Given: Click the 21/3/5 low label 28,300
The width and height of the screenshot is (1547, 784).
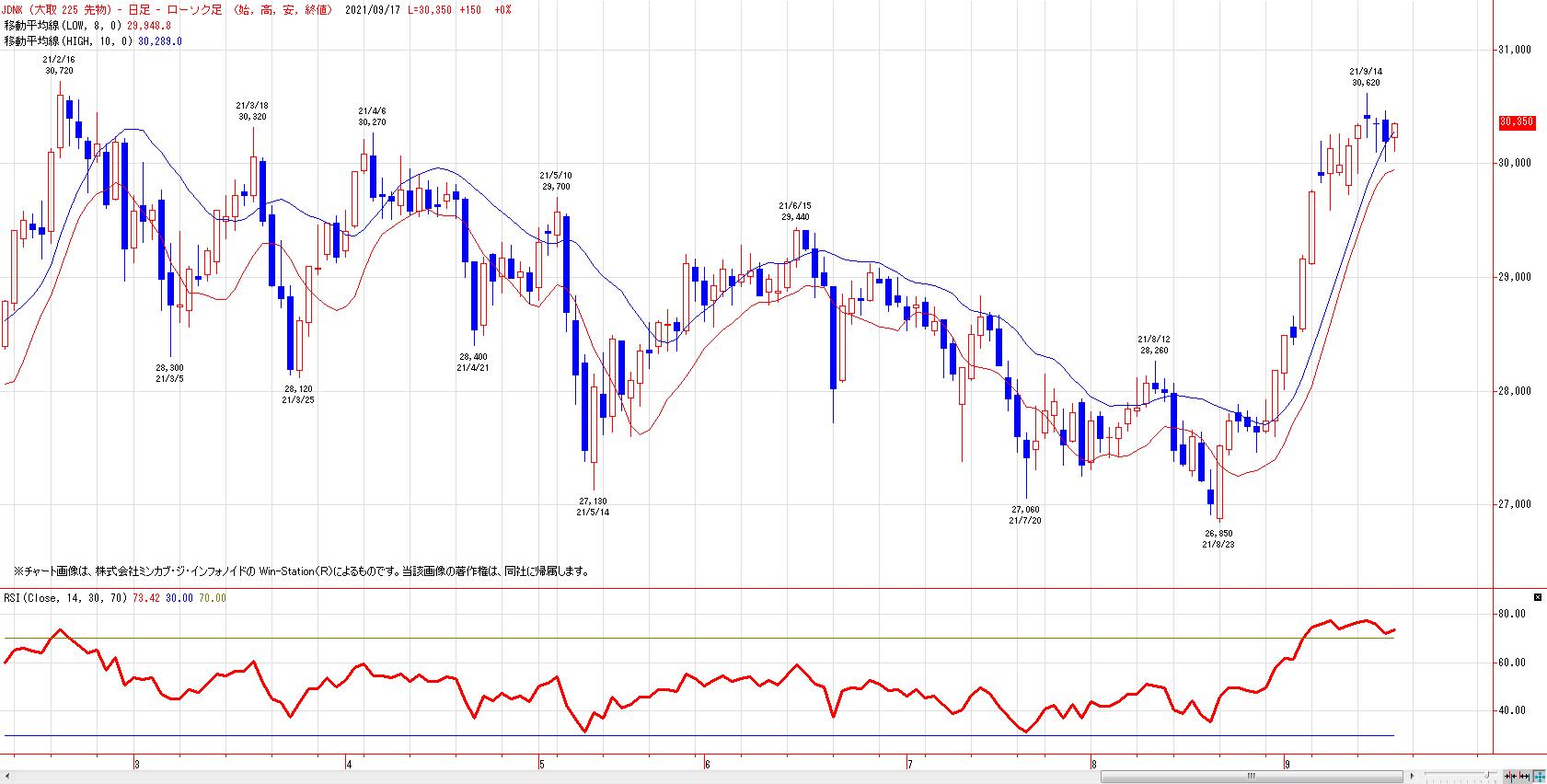Looking at the screenshot, I should (x=169, y=367).
